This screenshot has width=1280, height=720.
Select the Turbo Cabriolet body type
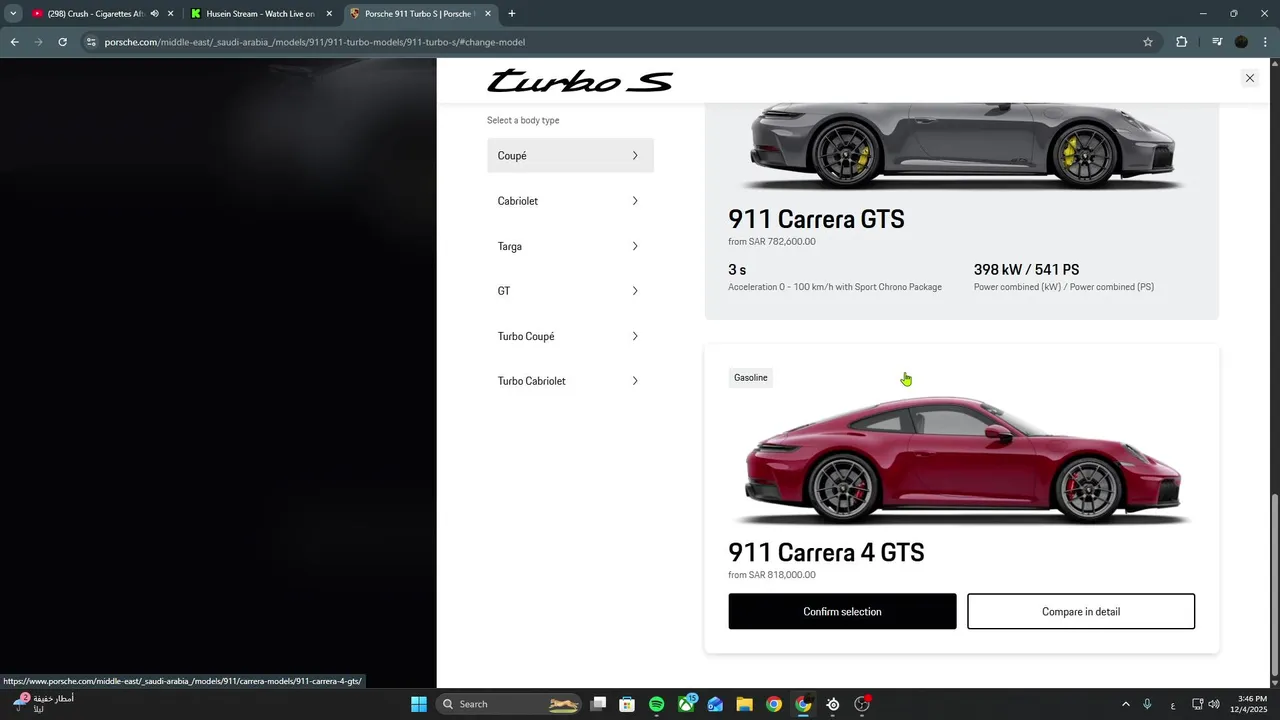(570, 381)
